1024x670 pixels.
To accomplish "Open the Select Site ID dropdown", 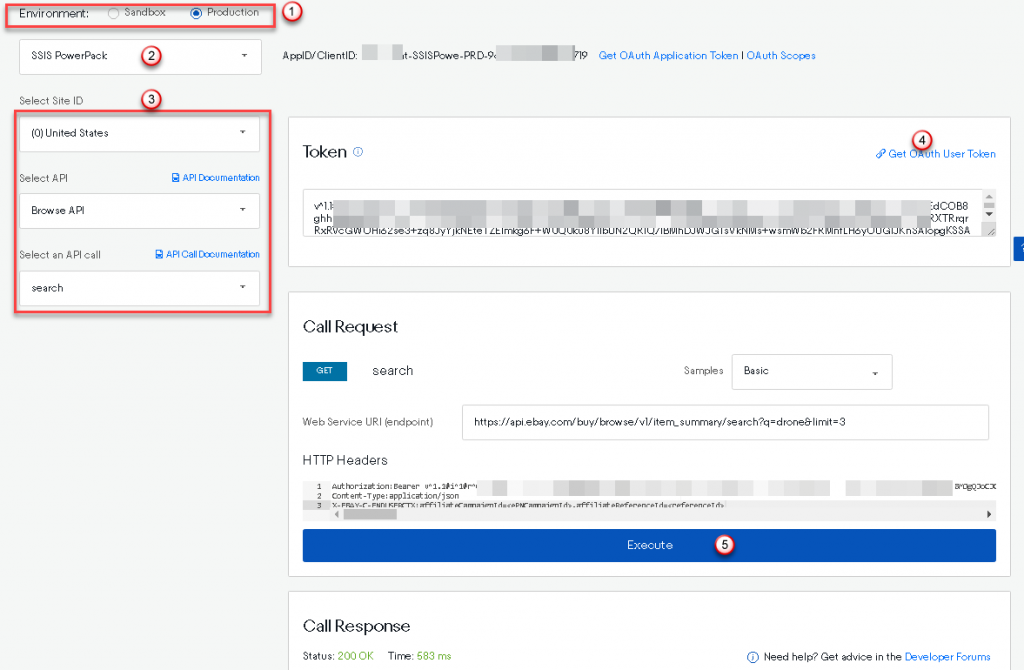I will (139, 132).
